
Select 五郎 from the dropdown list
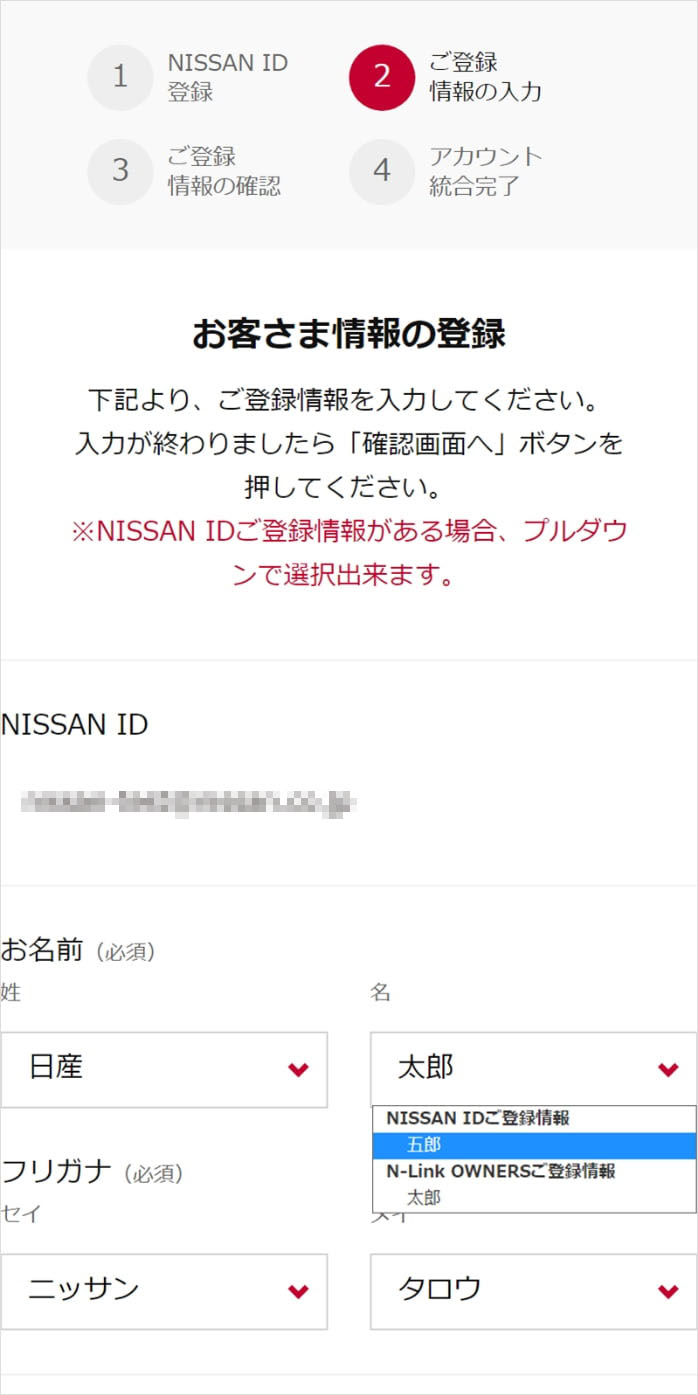(x=534, y=1146)
